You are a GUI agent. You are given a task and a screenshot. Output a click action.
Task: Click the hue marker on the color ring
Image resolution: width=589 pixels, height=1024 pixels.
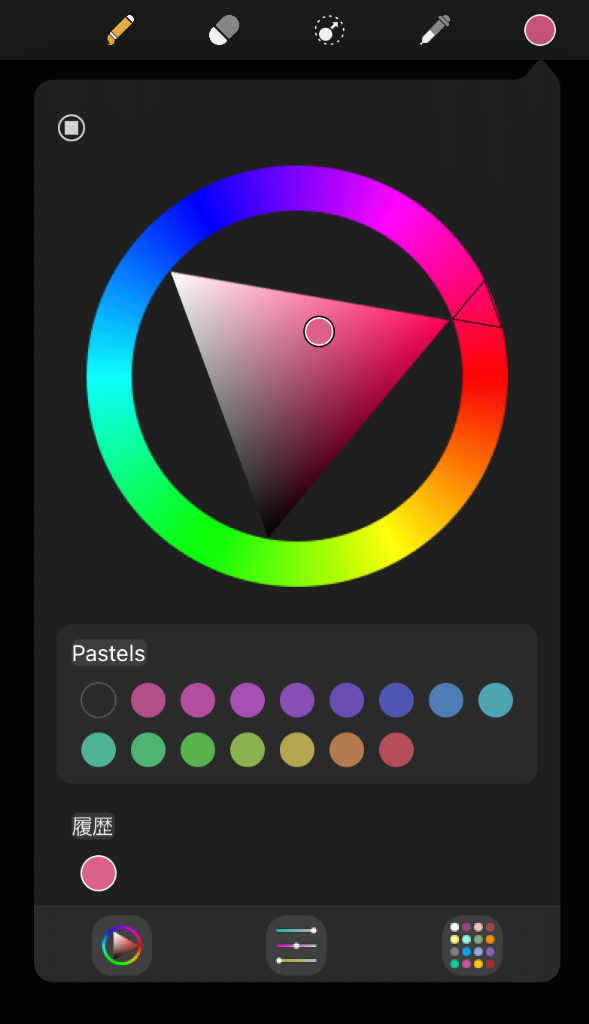click(x=478, y=305)
